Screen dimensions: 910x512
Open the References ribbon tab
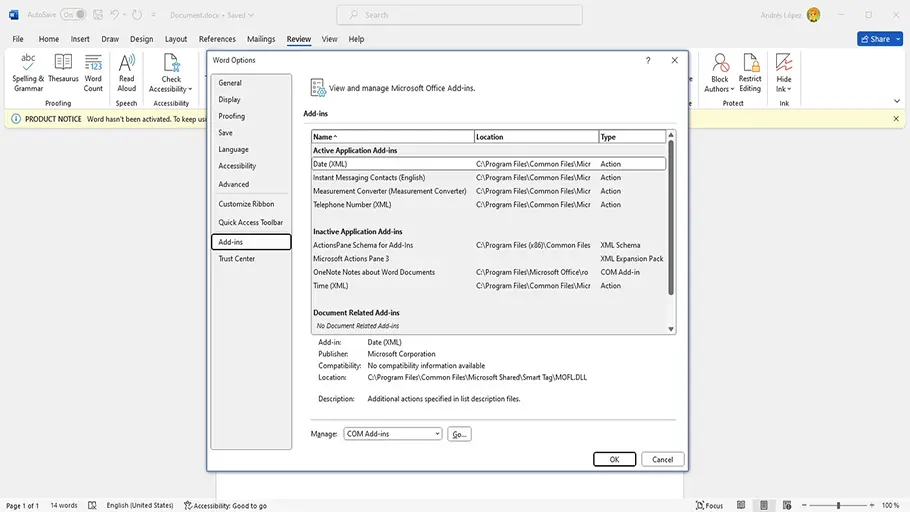[x=217, y=39]
